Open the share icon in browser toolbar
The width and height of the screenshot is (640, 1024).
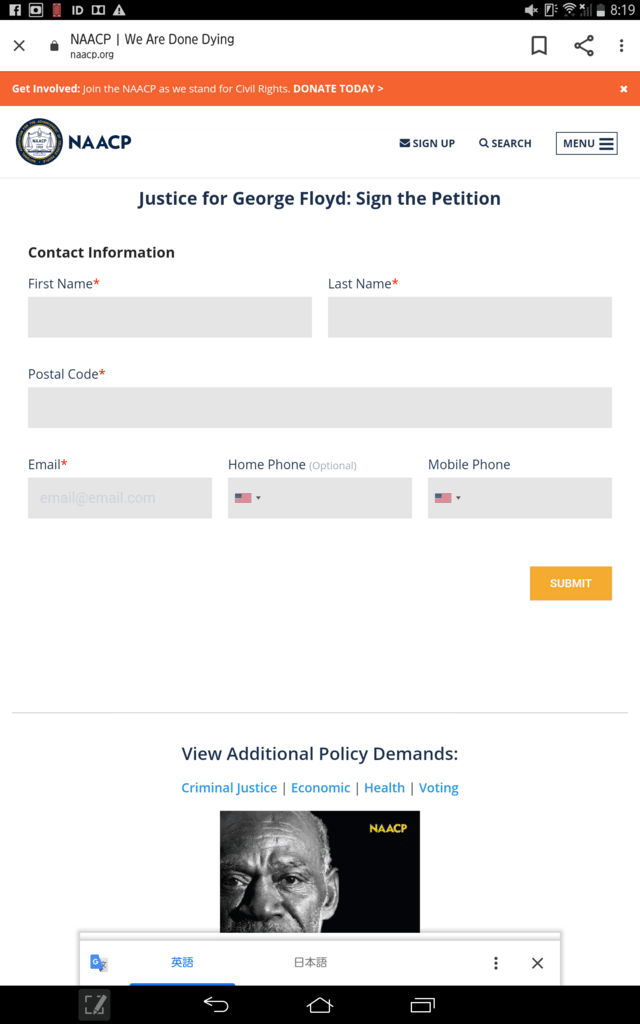[x=583, y=46]
